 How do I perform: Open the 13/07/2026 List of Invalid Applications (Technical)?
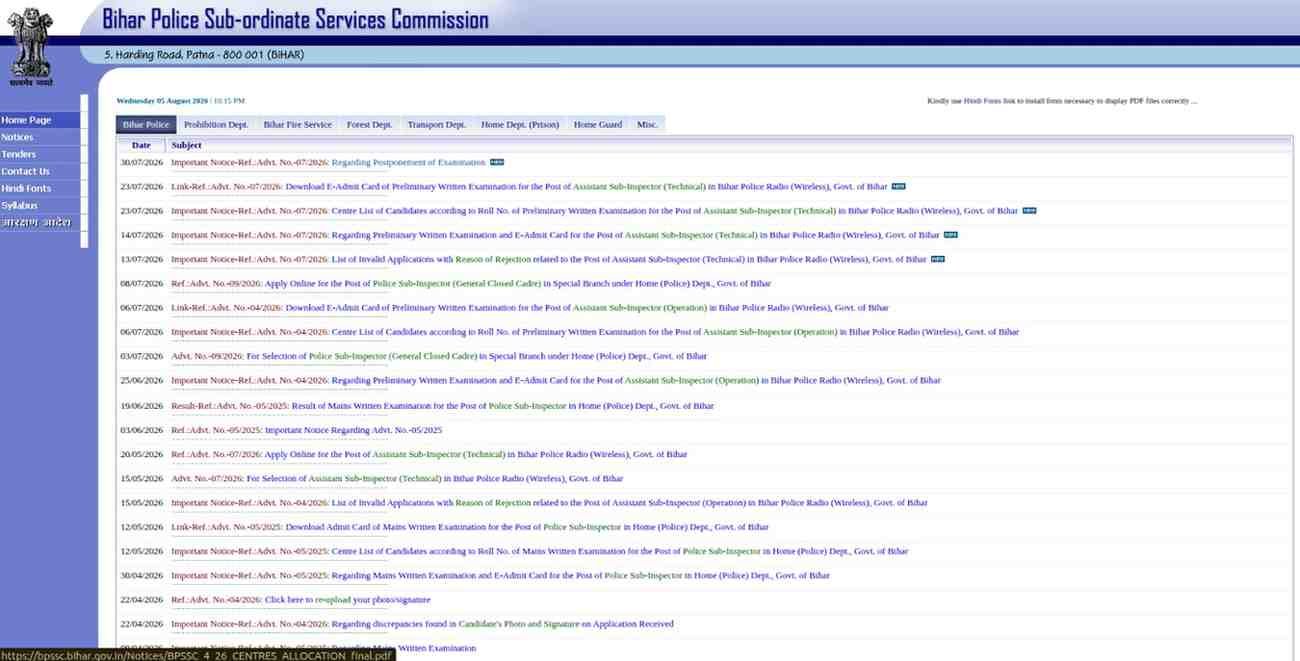(x=549, y=259)
